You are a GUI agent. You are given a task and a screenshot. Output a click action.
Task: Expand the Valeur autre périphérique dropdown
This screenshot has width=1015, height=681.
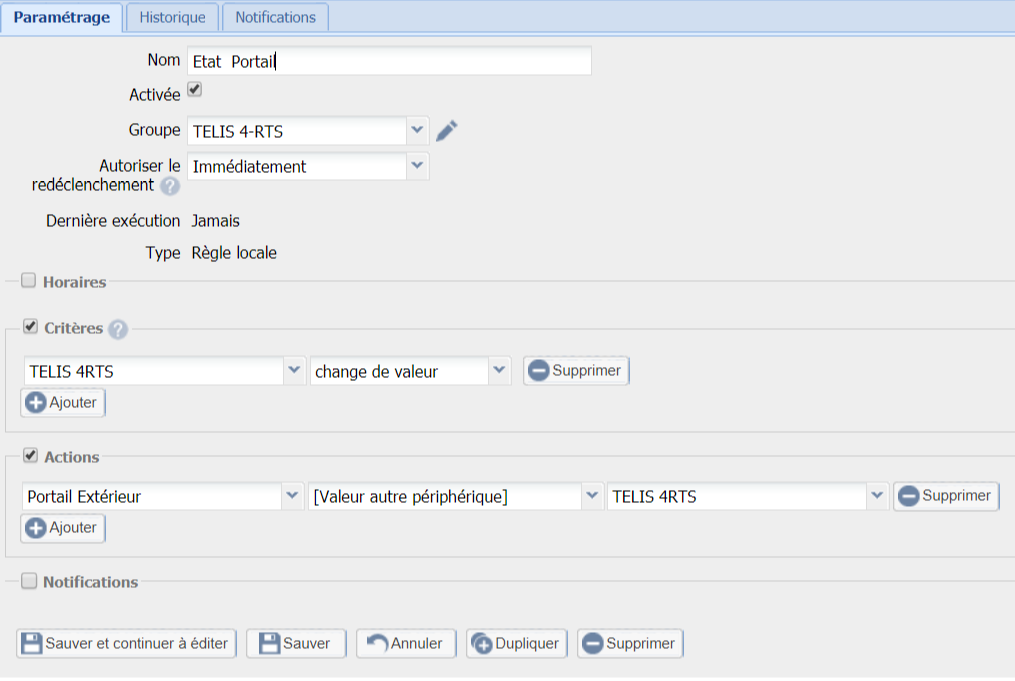[x=592, y=496]
